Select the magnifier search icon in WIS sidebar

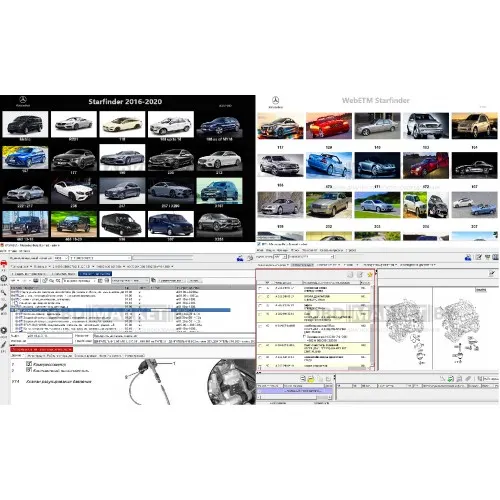point(4,293)
